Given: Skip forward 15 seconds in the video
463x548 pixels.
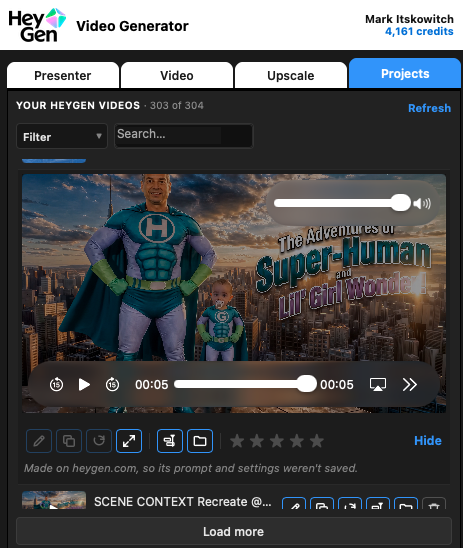Looking at the screenshot, I should [112, 384].
